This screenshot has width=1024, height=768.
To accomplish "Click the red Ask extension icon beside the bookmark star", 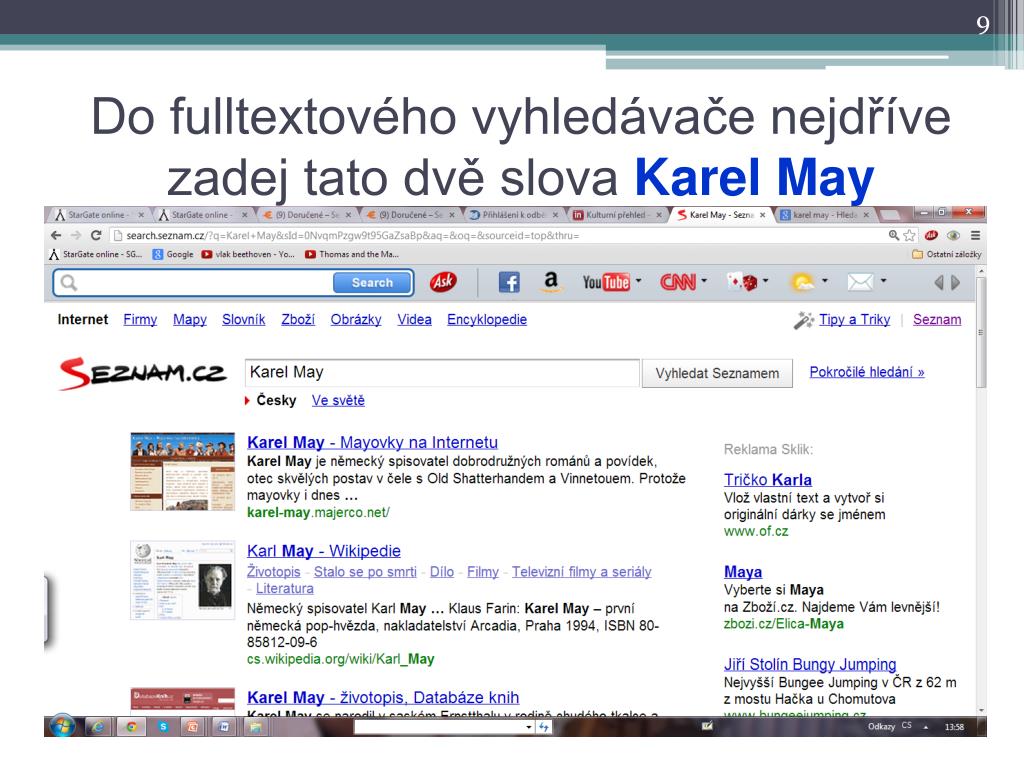I will pyautogui.click(x=931, y=235).
